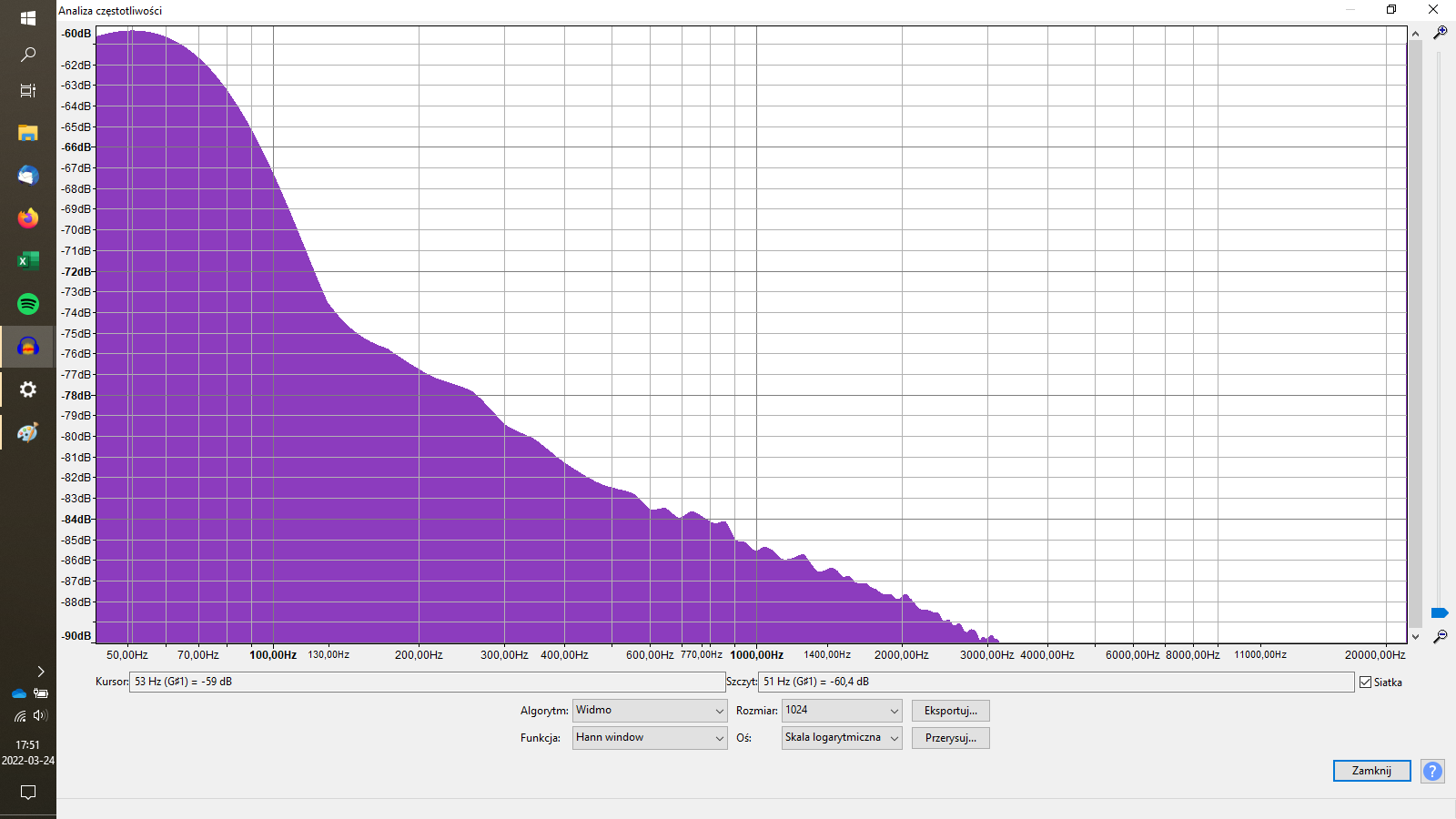The width and height of the screenshot is (1456, 819).
Task: Click the speaker volume tray icon
Action: 40,715
